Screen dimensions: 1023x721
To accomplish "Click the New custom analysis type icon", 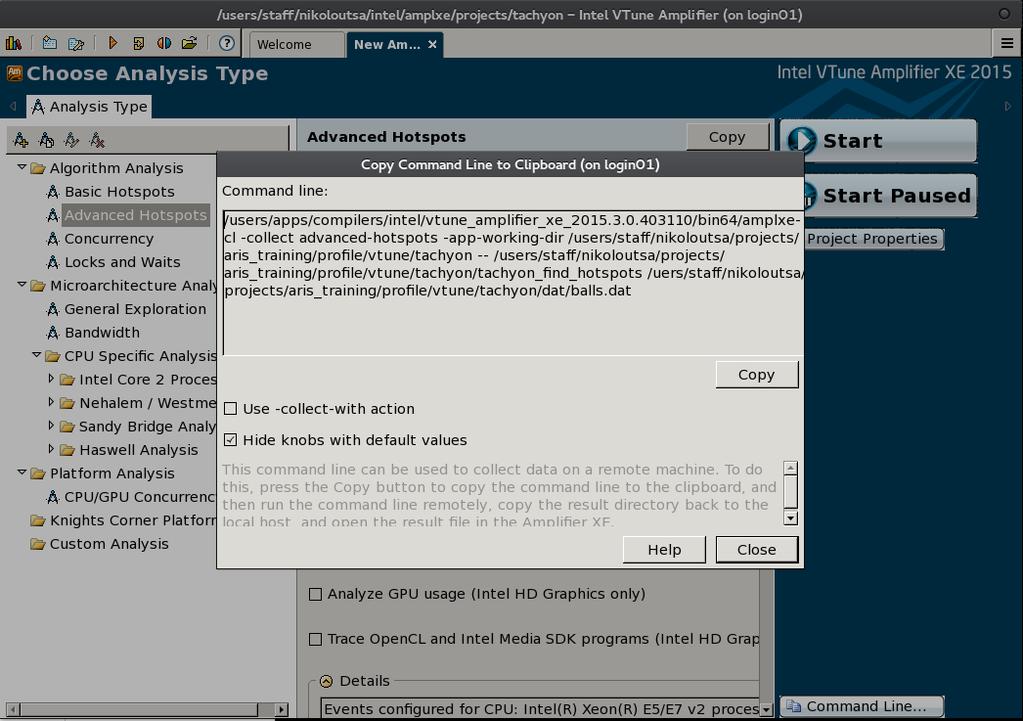I will [x=21, y=140].
